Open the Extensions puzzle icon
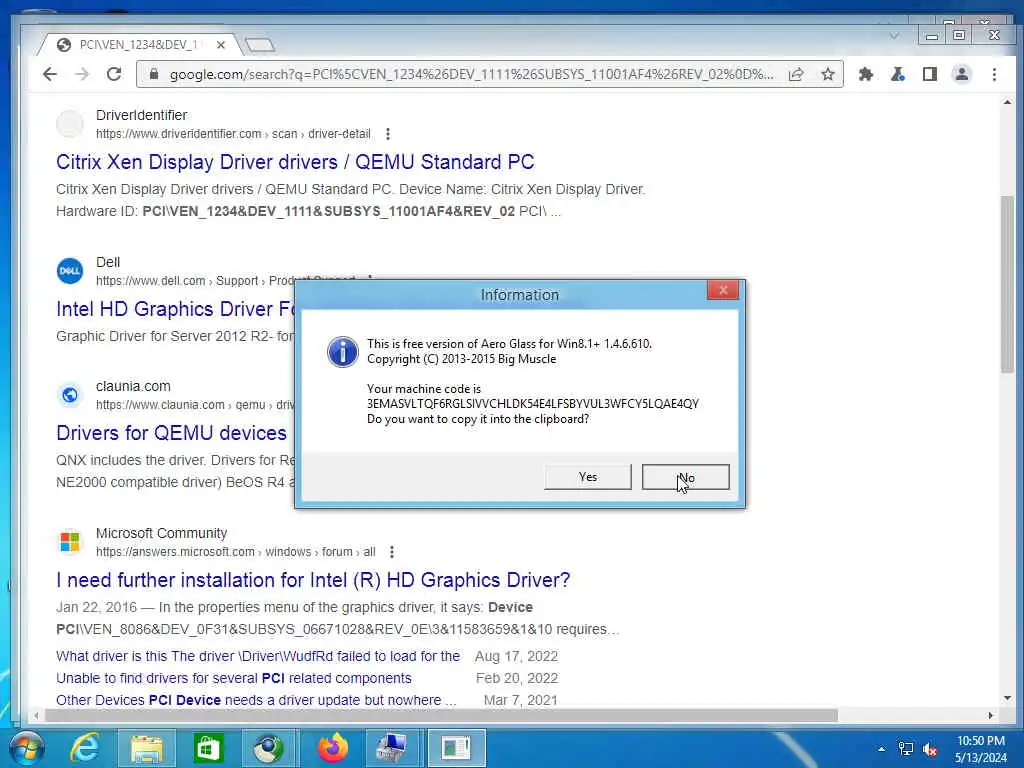 tap(866, 74)
